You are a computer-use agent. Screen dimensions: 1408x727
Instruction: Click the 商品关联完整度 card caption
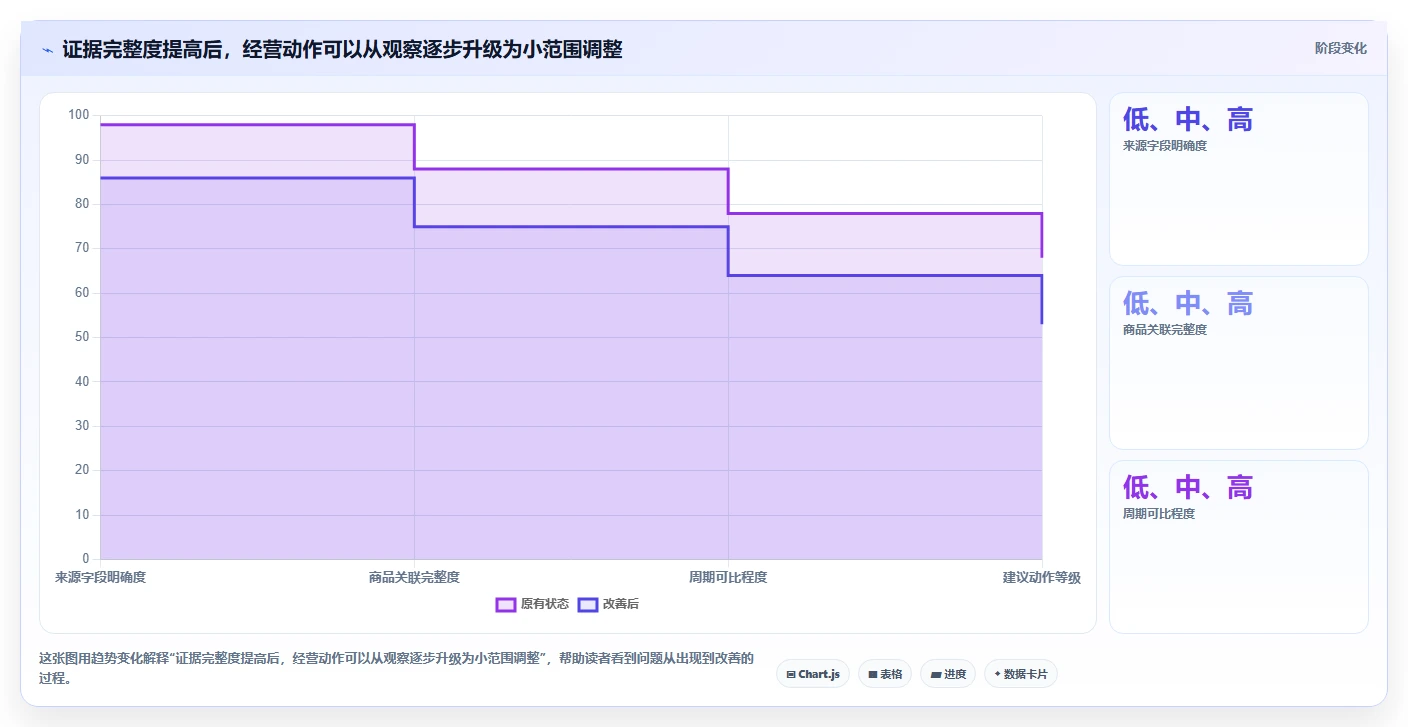point(1165,330)
